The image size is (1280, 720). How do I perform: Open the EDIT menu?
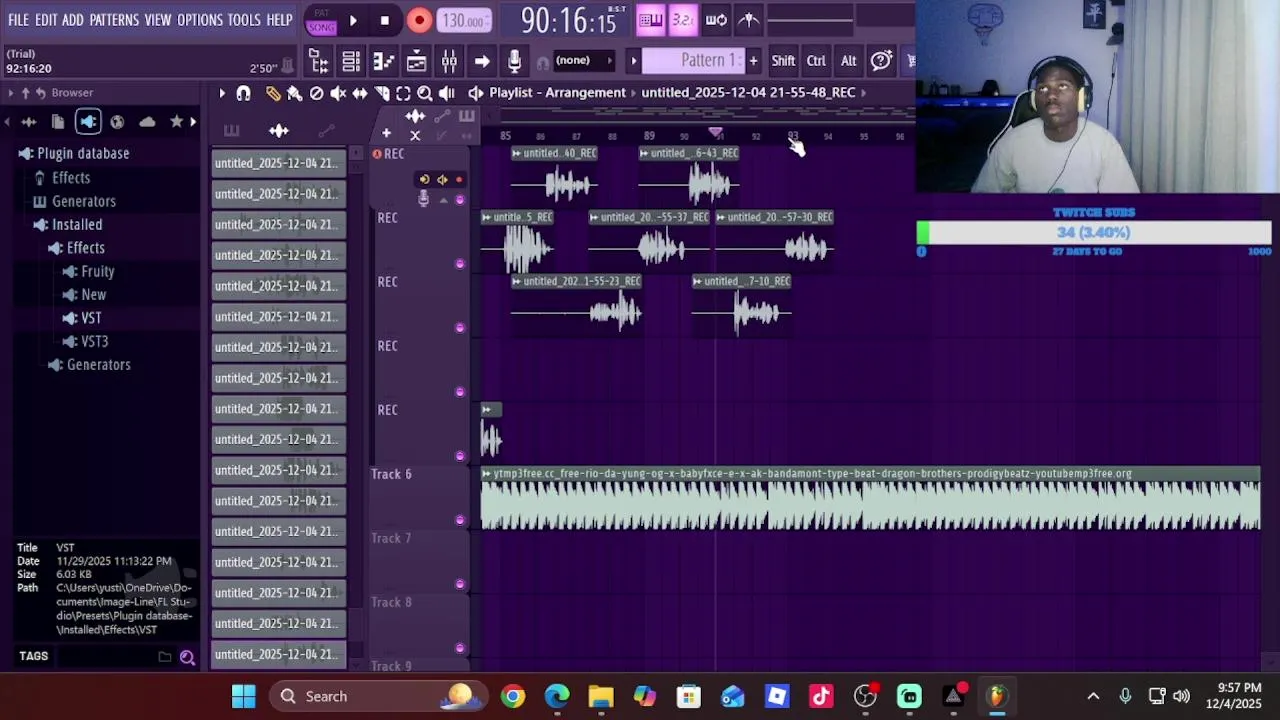tap(46, 20)
